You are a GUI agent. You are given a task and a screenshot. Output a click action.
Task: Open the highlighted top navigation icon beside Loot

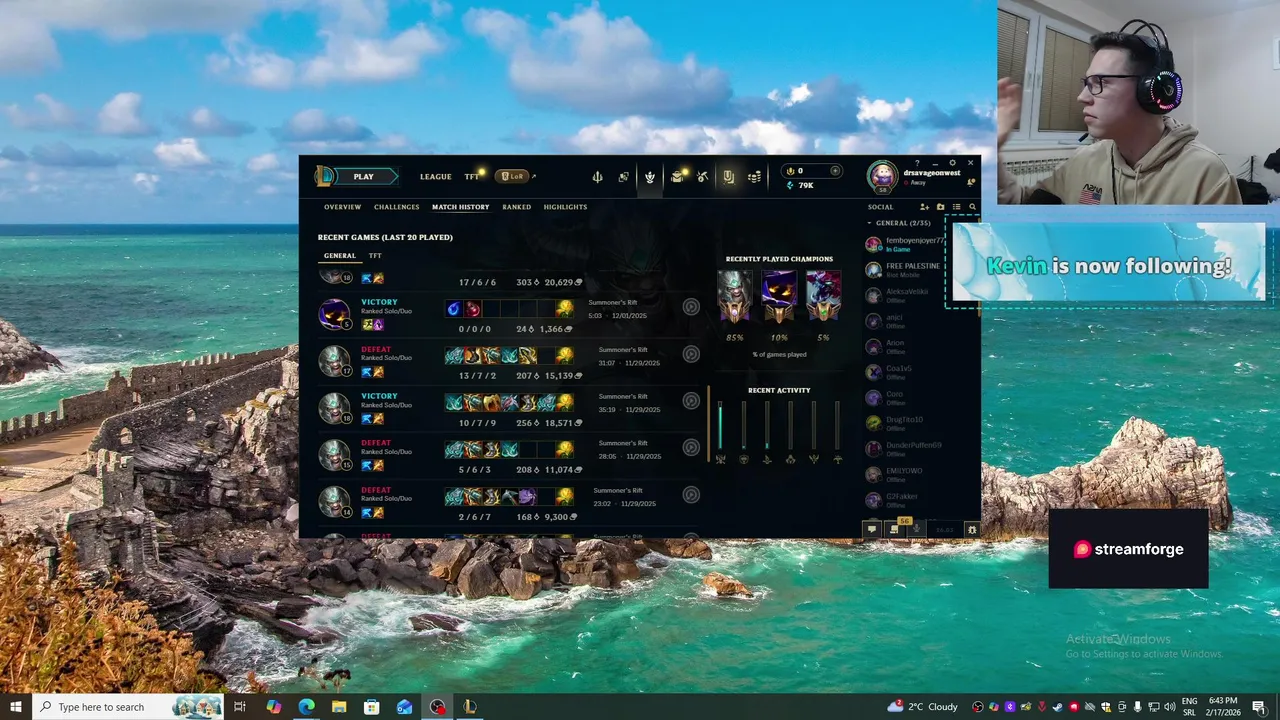click(x=728, y=177)
